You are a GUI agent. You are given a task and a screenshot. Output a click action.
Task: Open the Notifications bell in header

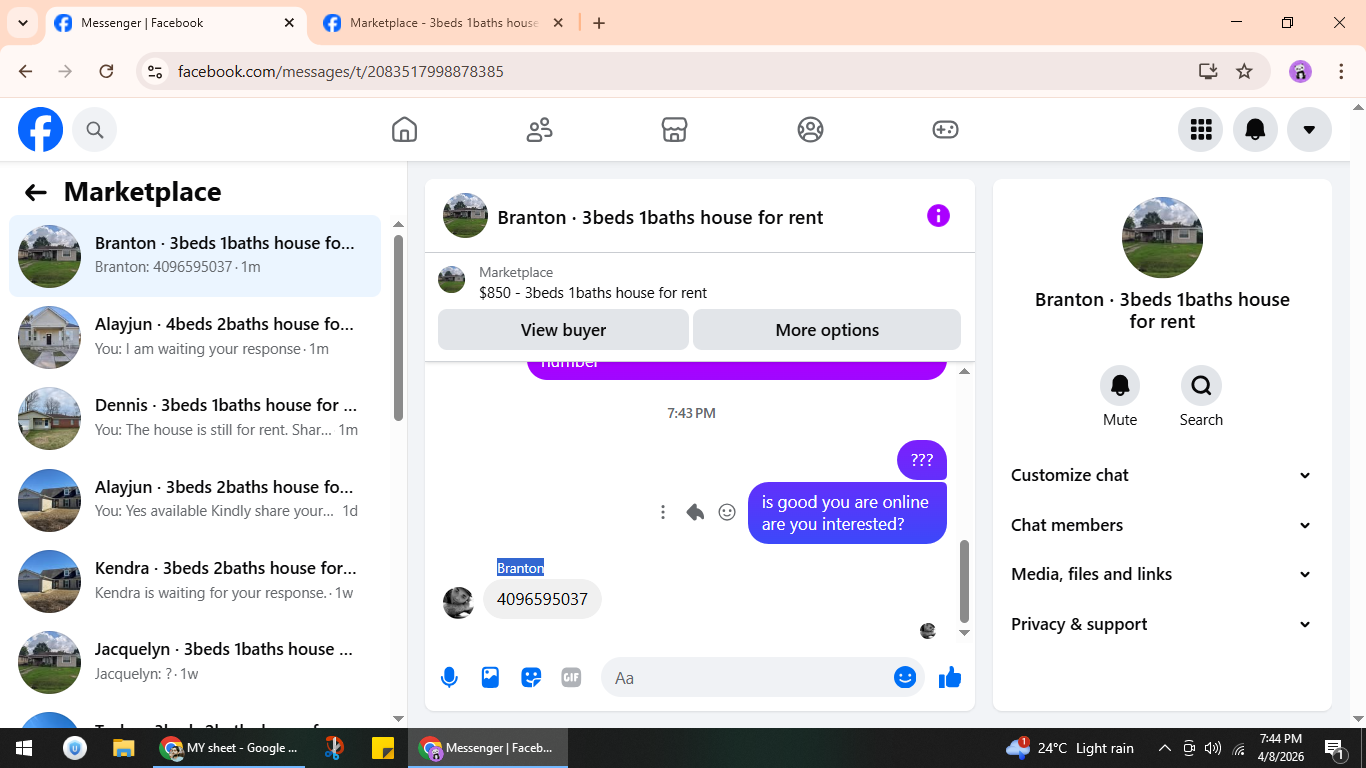(1255, 129)
